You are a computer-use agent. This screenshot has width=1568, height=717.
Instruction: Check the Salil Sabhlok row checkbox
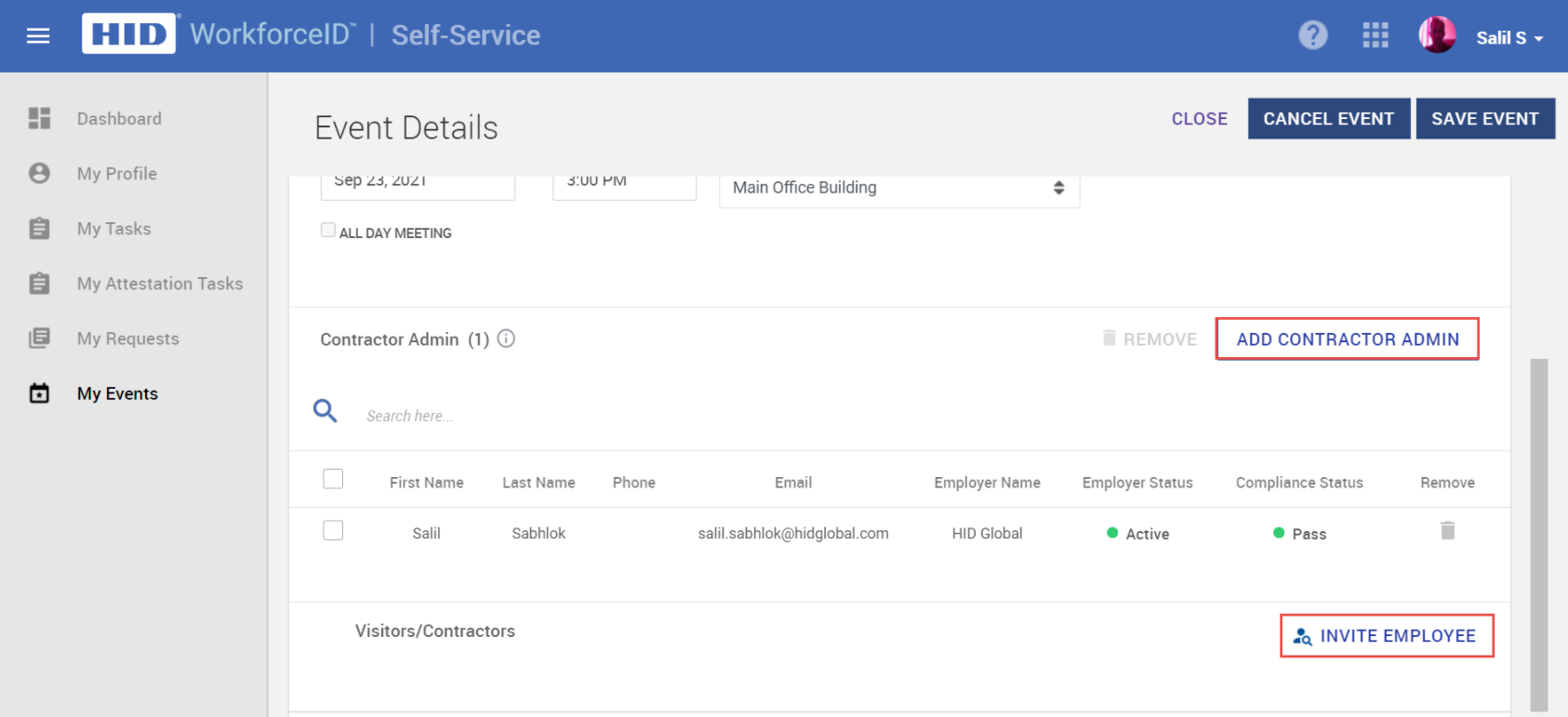(x=333, y=530)
